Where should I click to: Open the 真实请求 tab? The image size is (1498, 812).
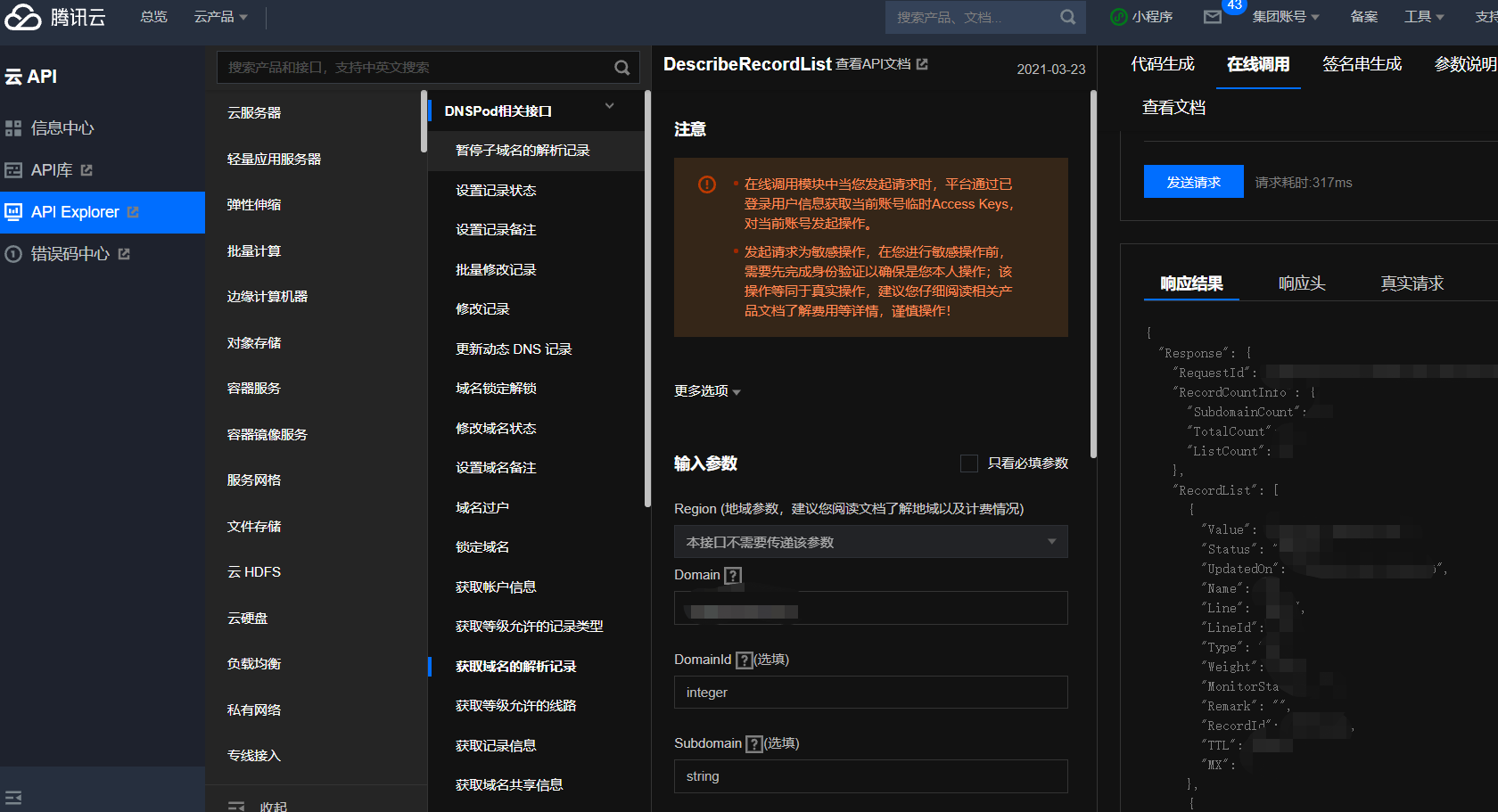click(1412, 283)
